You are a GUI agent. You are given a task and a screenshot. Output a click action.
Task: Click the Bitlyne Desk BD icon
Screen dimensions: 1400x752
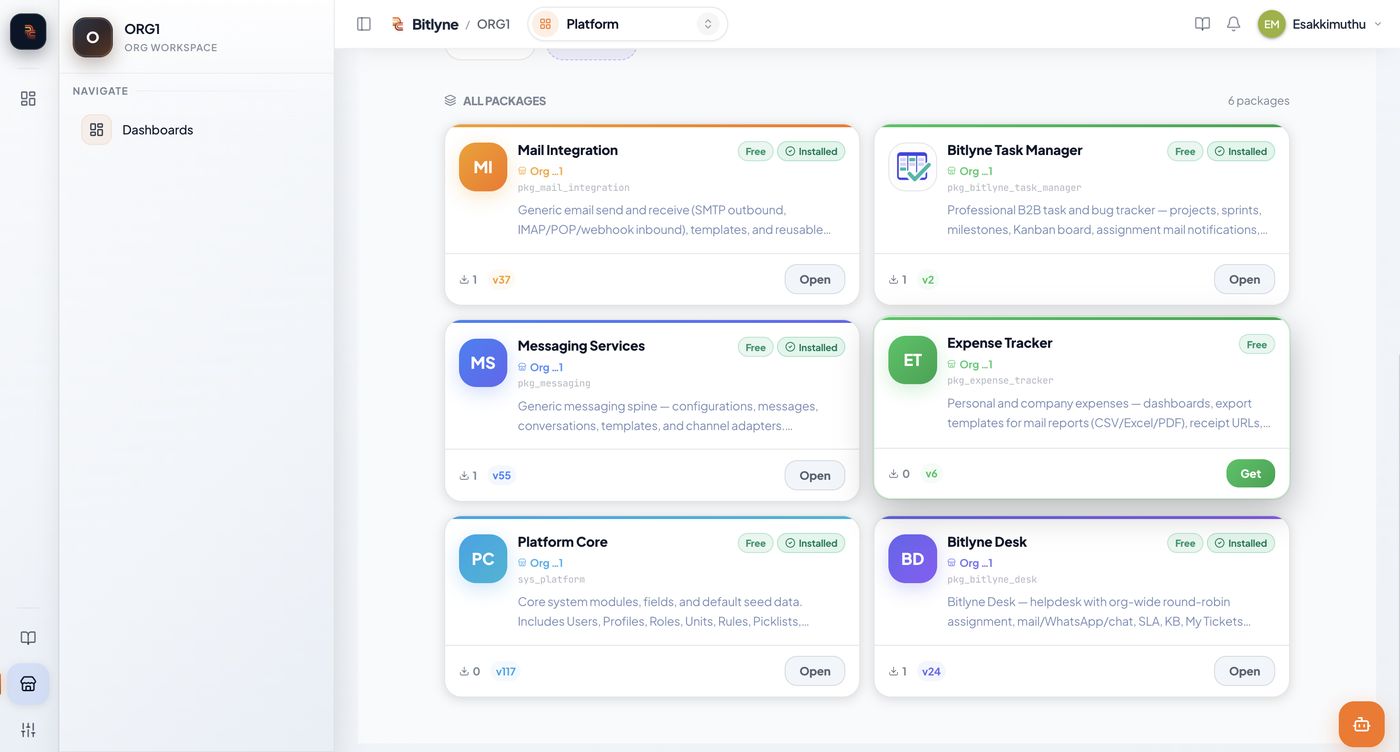pyautogui.click(x=912, y=559)
